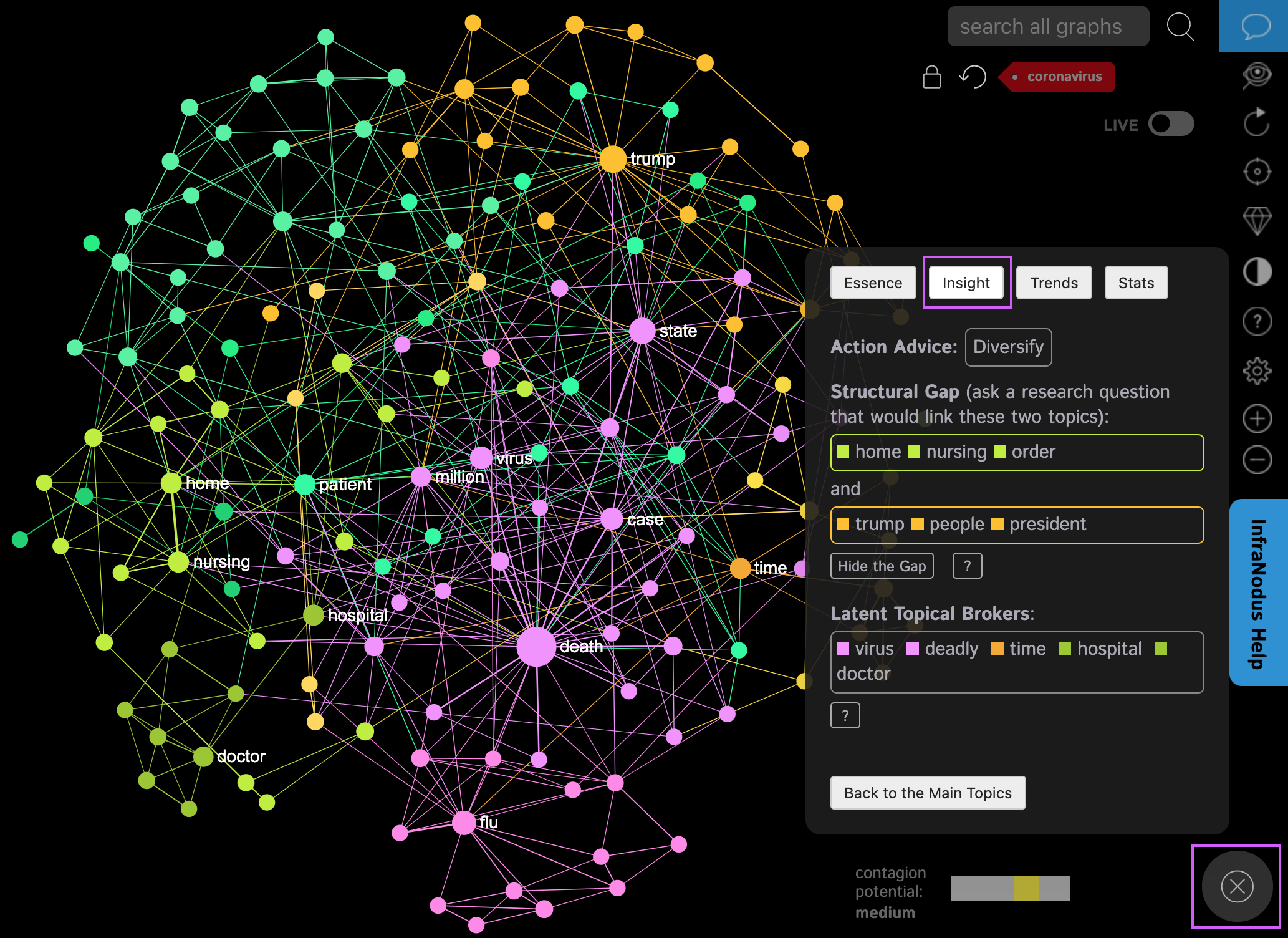Click the home node in graph
Screen dimensions: 1288x938
pyautogui.click(x=171, y=483)
